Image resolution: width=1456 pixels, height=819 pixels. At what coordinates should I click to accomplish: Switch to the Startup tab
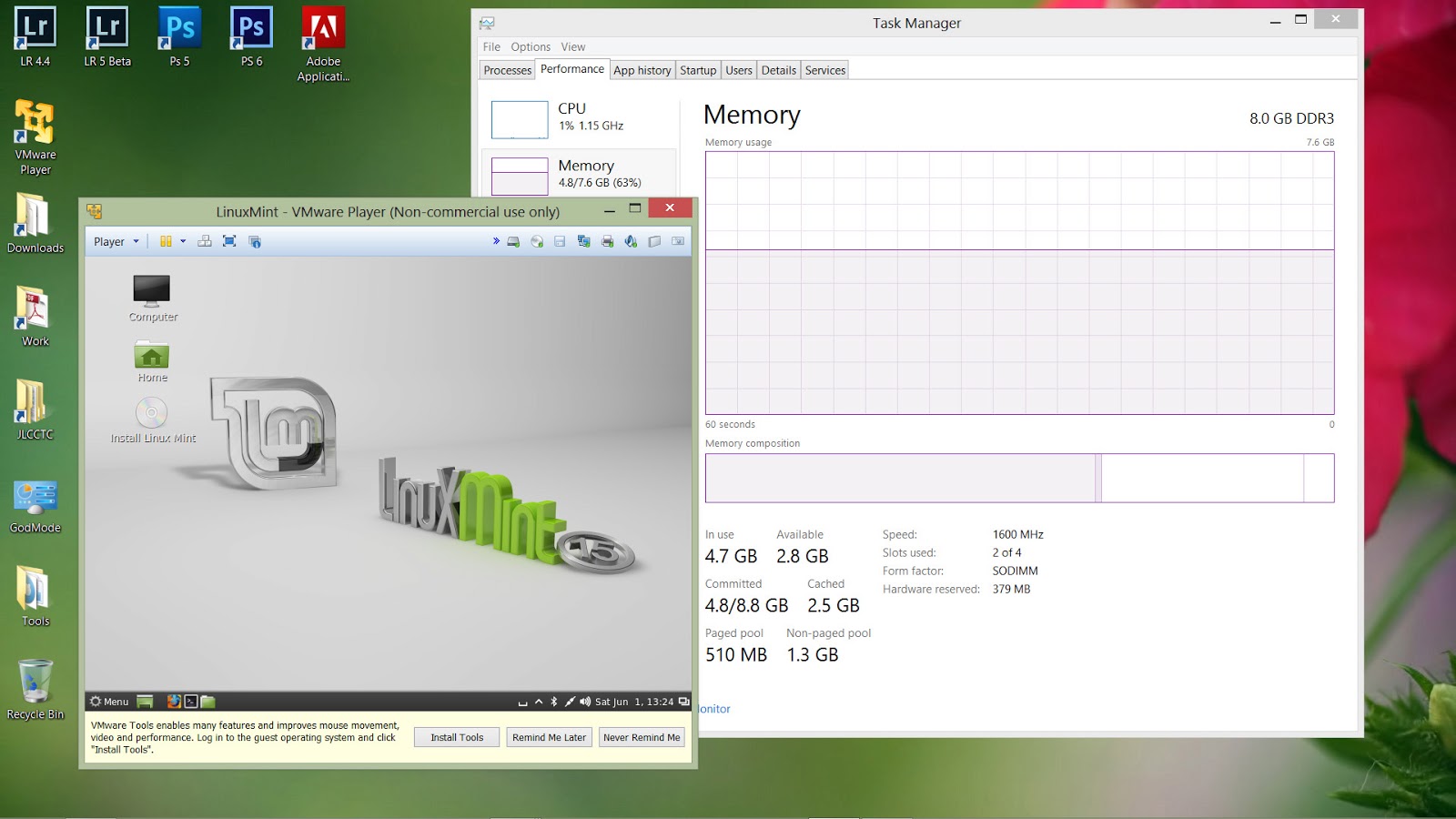point(698,70)
